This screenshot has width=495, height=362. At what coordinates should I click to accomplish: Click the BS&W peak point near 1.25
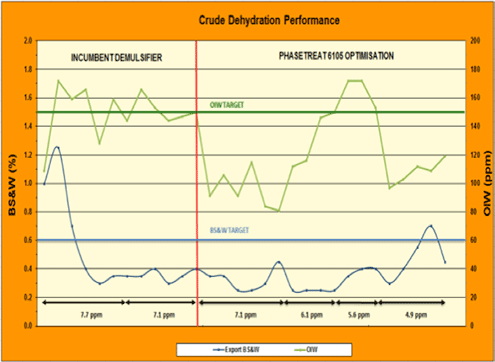(57, 147)
